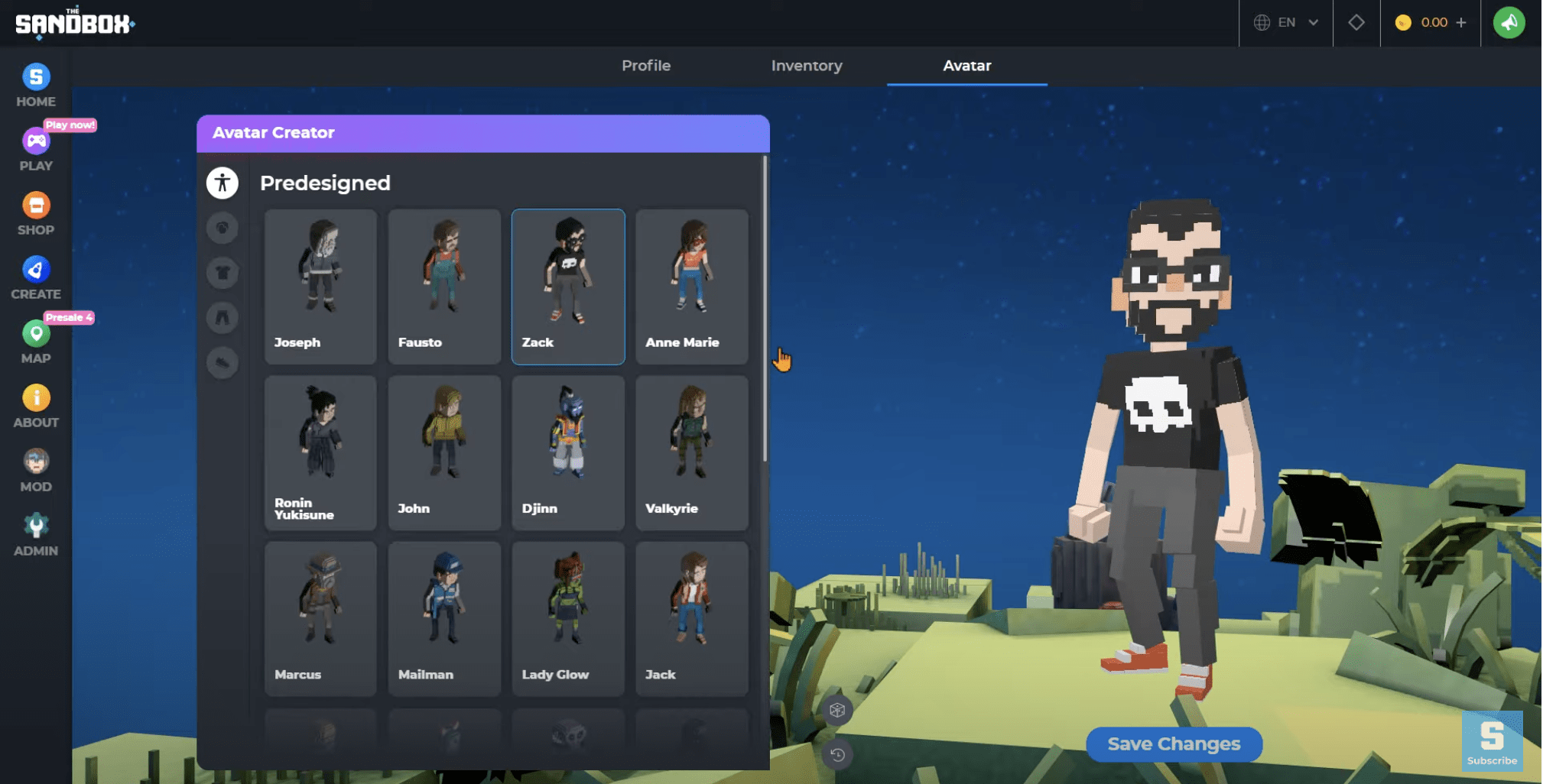The height and width of the screenshot is (784, 1543).
Task: Click the 3D cube view icon
Action: click(837, 711)
